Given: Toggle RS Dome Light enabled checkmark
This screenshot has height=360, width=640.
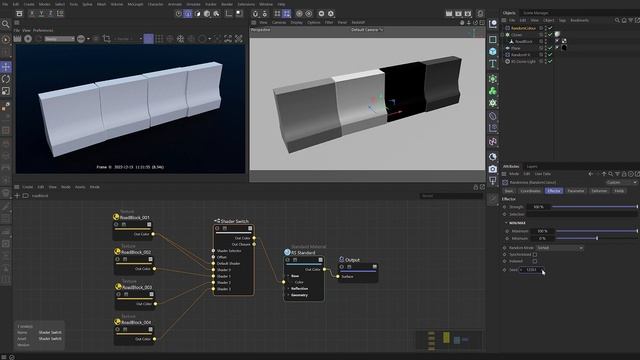Looking at the screenshot, I should (550, 61).
